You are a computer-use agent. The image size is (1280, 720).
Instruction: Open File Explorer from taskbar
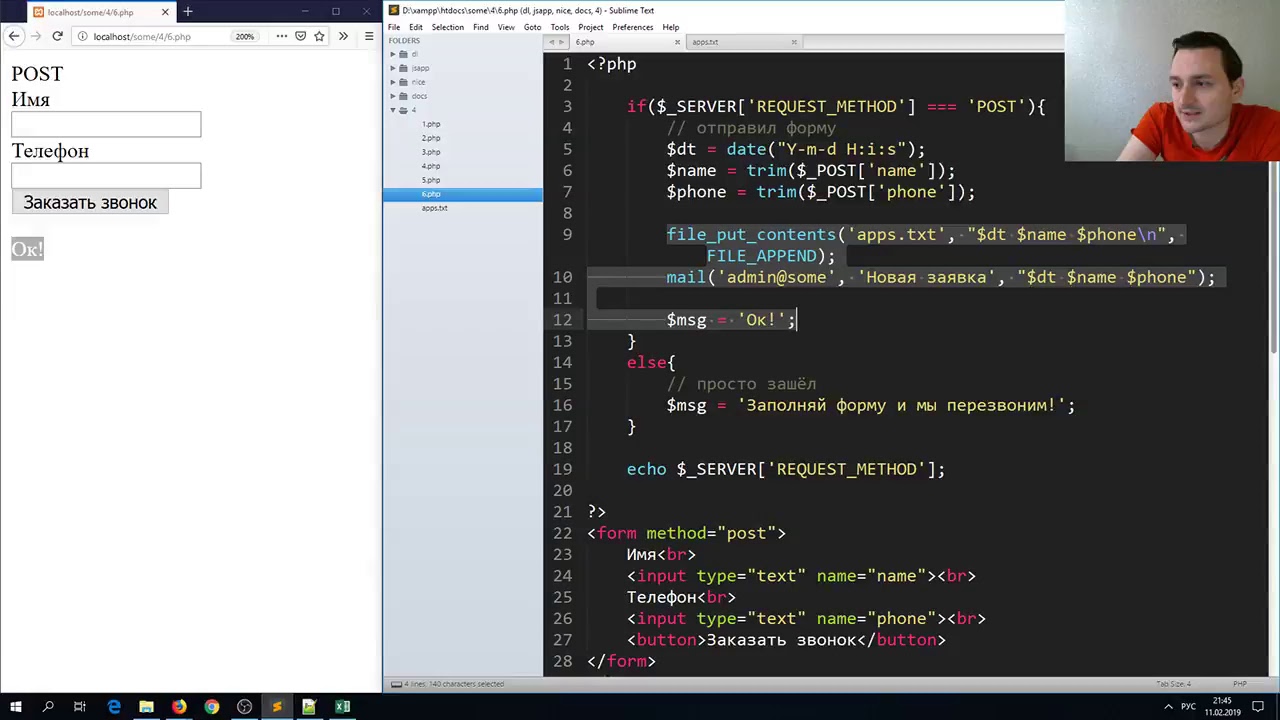(x=146, y=707)
